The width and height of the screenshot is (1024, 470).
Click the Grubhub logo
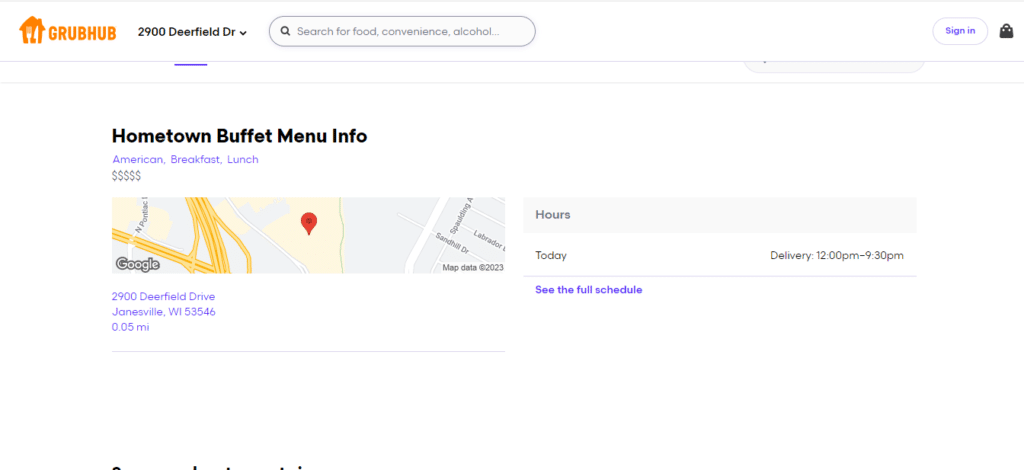[x=67, y=31]
